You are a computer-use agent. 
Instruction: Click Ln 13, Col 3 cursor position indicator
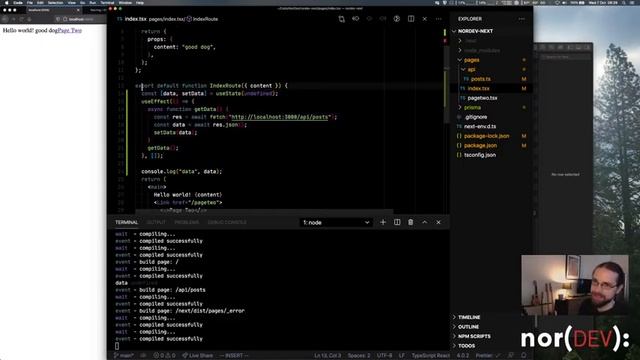click(x=327, y=356)
